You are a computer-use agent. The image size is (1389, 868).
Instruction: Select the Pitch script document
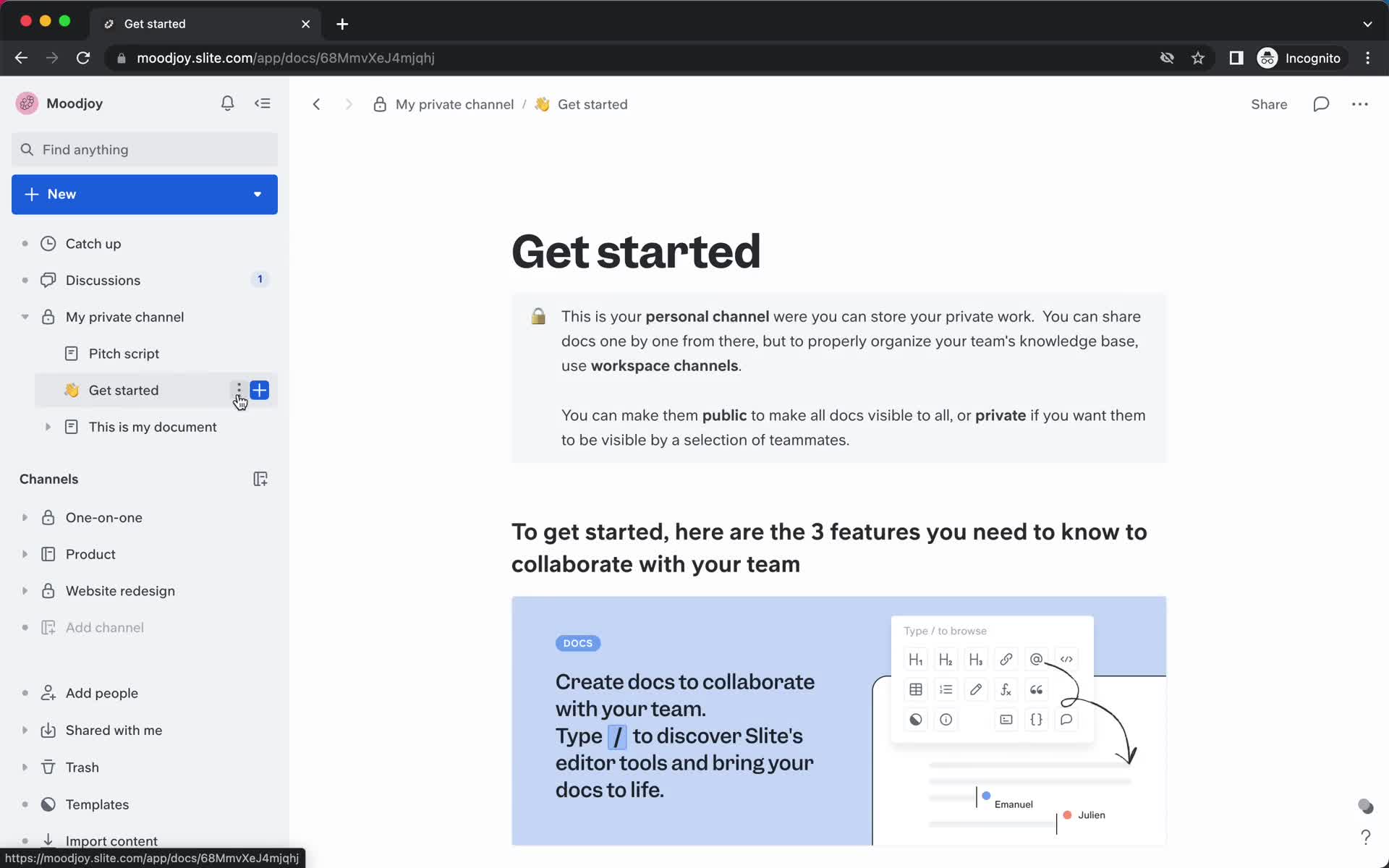coord(124,353)
